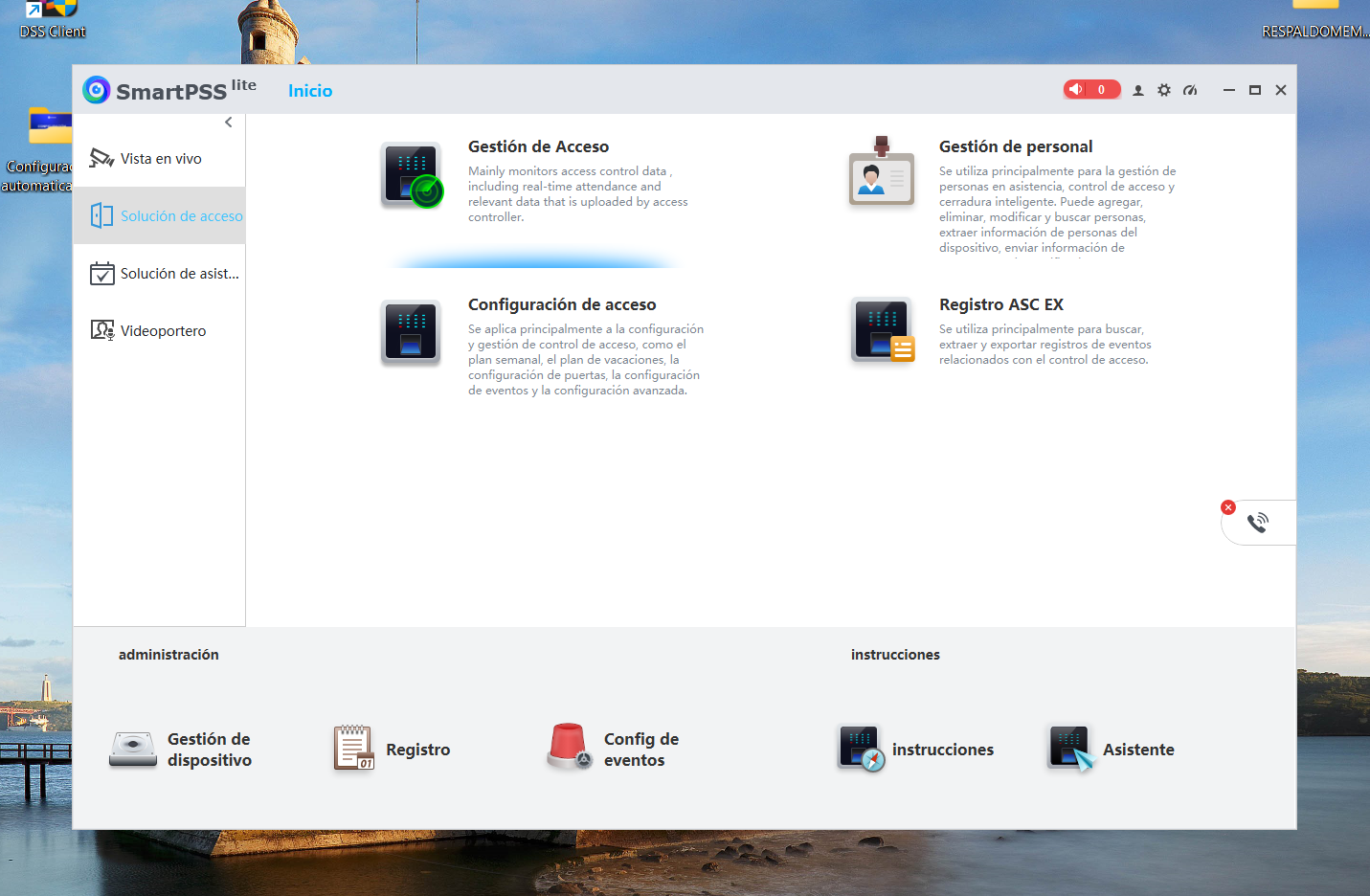This screenshot has height=896, width=1370.
Task: Click the Asistente label
Action: pyautogui.click(x=1138, y=750)
